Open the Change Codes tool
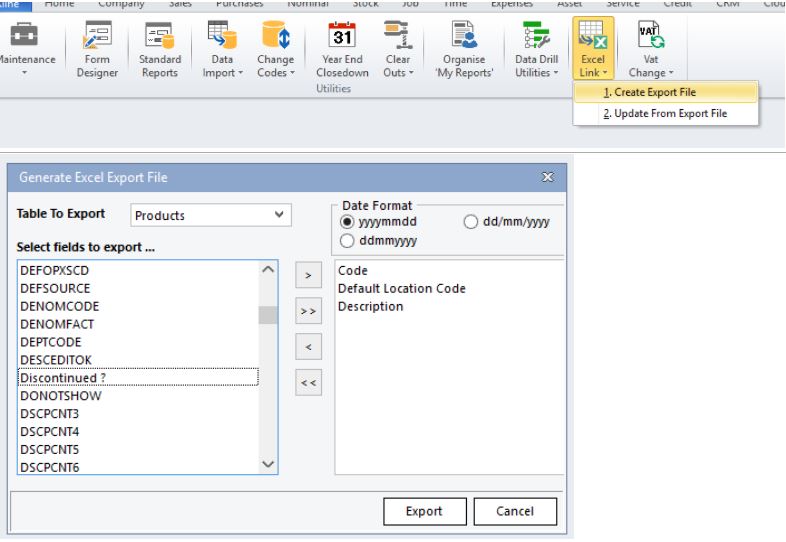 pos(275,49)
